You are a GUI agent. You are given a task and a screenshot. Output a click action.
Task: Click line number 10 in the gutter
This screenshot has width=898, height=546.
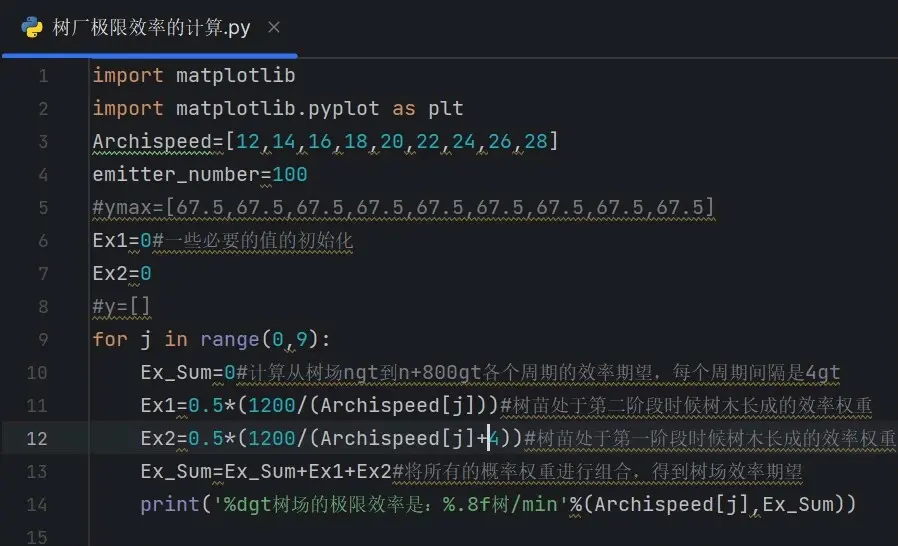(x=37, y=373)
